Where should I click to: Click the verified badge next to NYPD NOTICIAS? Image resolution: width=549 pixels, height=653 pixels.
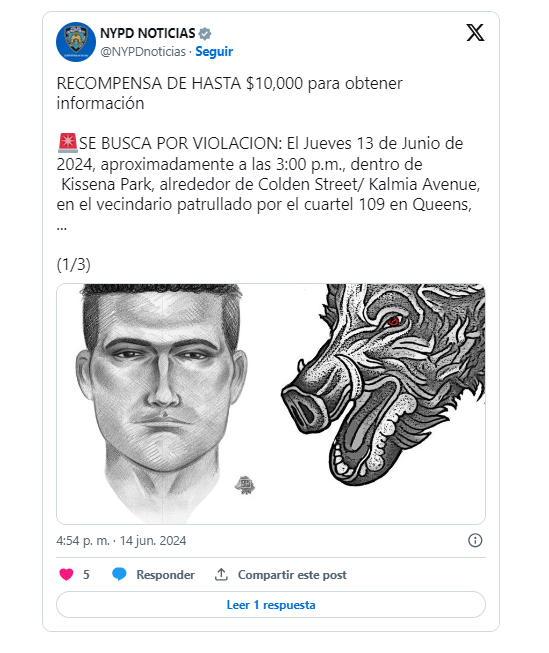(x=205, y=33)
